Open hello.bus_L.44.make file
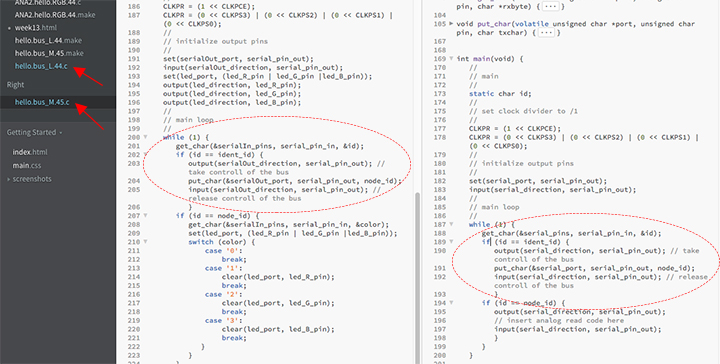Screen dimensions: 720x364 click(48, 40)
